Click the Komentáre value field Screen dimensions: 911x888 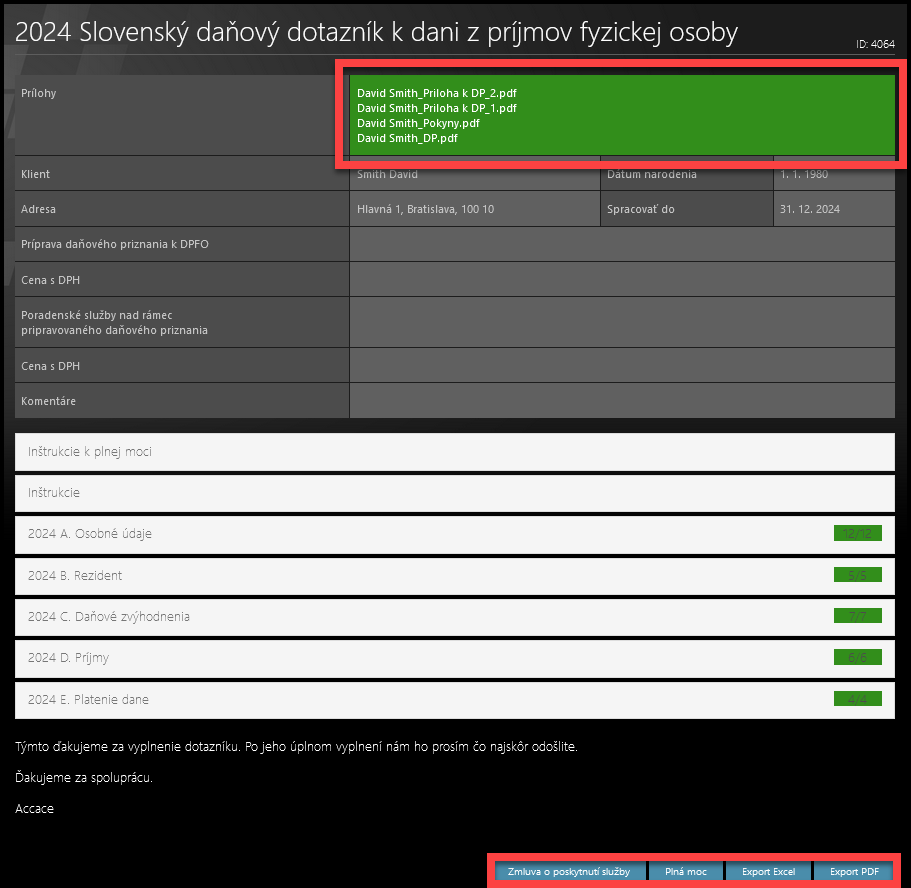tap(621, 401)
